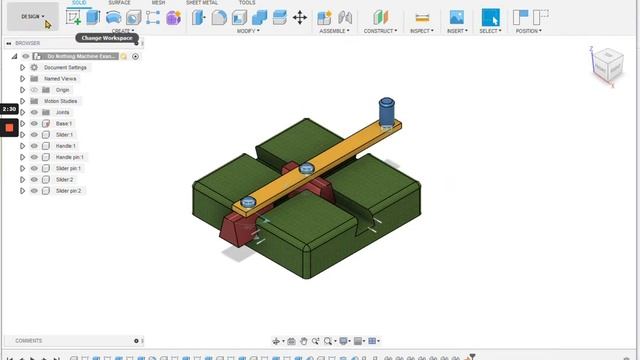Open the Modify dropdown menu
Screen dimensions: 640x360
[x=248, y=31]
